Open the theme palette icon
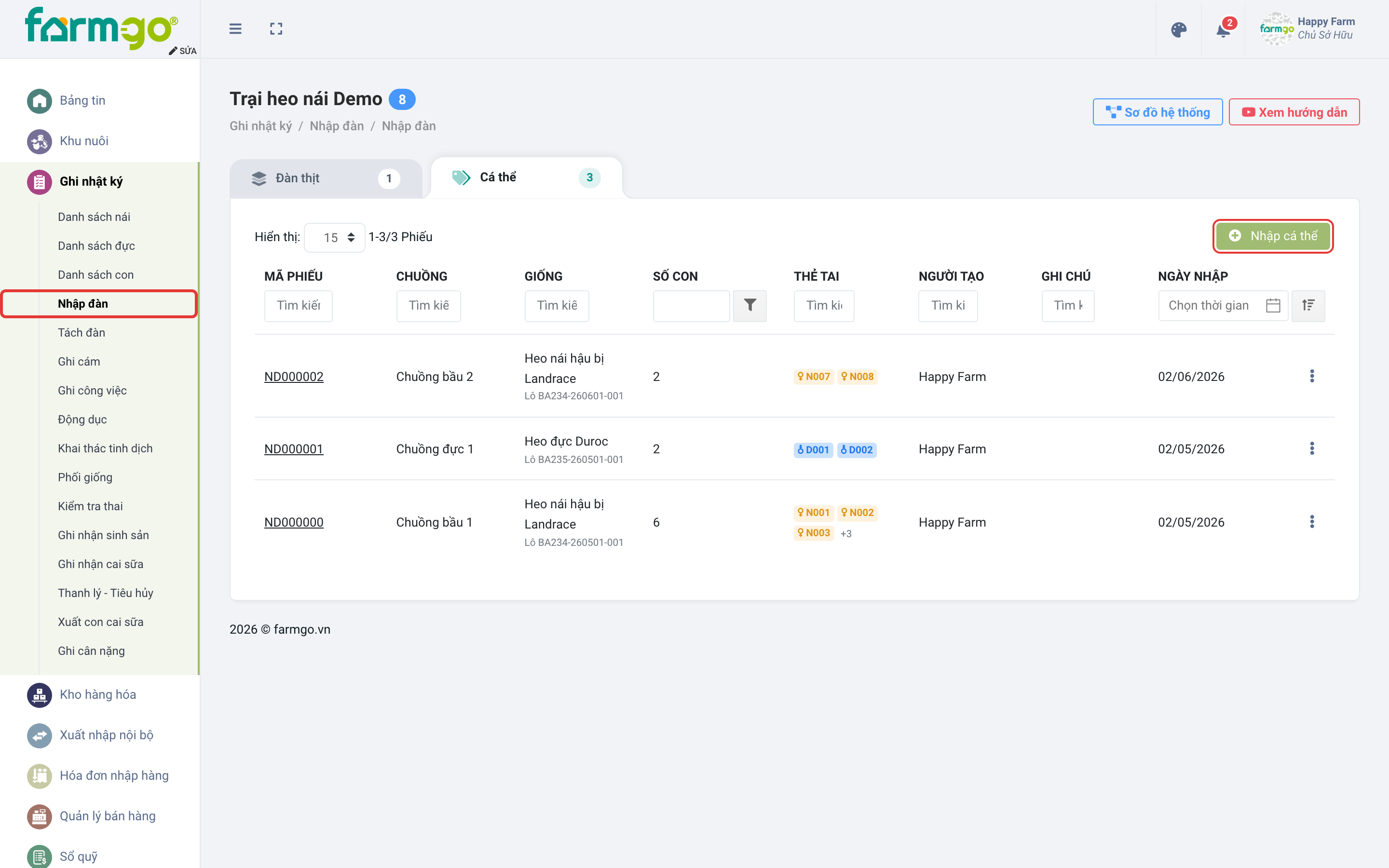The width and height of the screenshot is (1389, 868). [1178, 29]
